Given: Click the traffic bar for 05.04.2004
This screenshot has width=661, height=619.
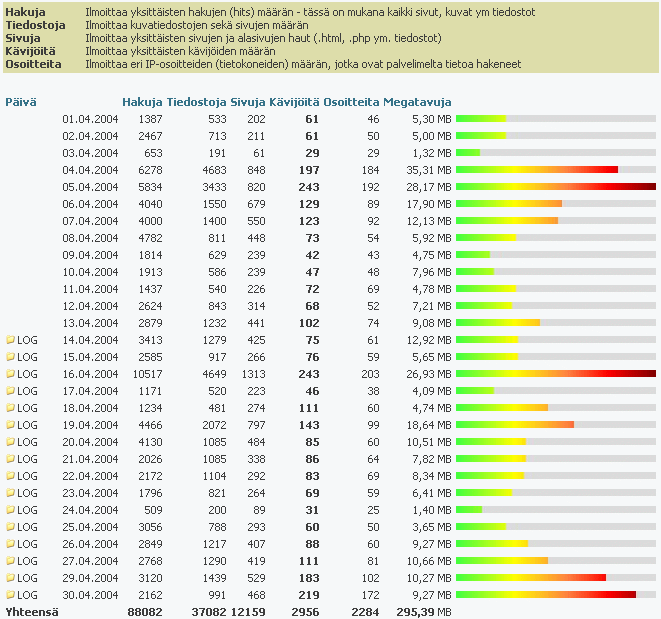Looking at the screenshot, I should tap(555, 187).
